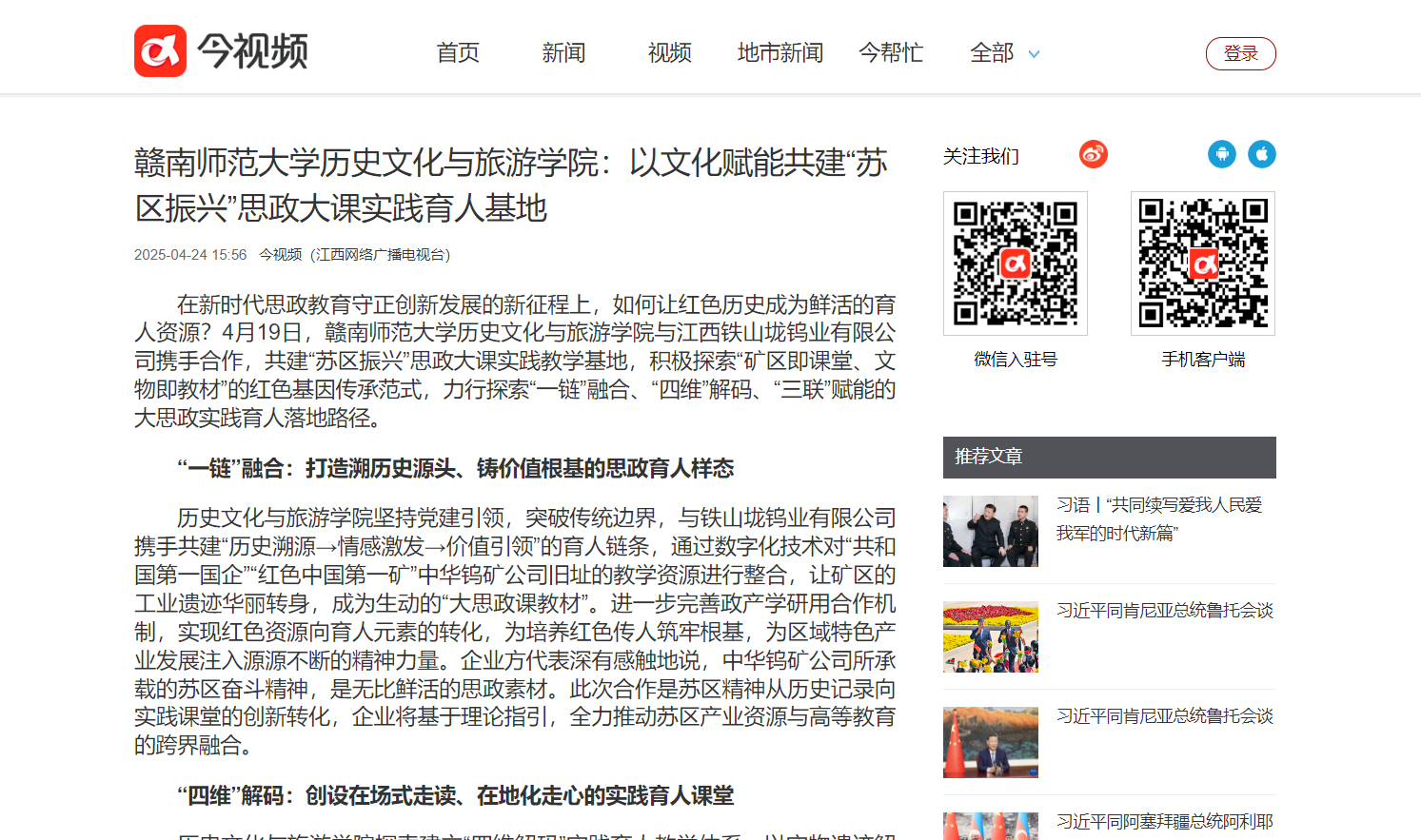Open the 今帮忙 menu item
Viewport: 1421px width, 840px height.
tap(891, 52)
